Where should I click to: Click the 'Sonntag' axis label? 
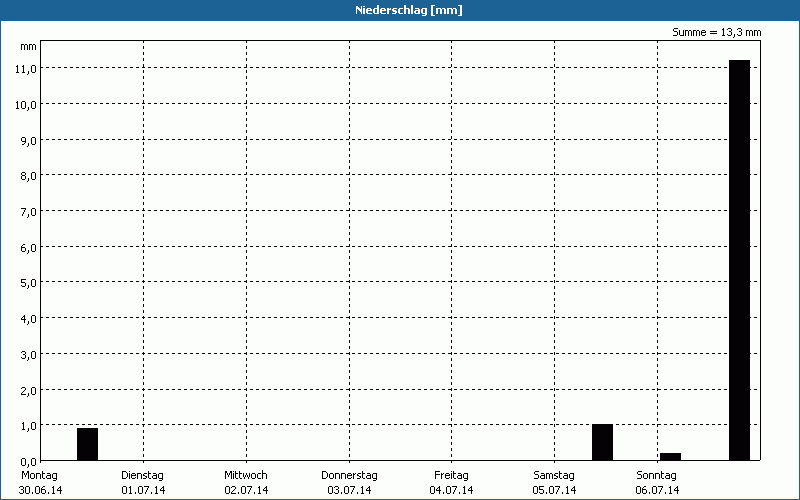point(656,476)
